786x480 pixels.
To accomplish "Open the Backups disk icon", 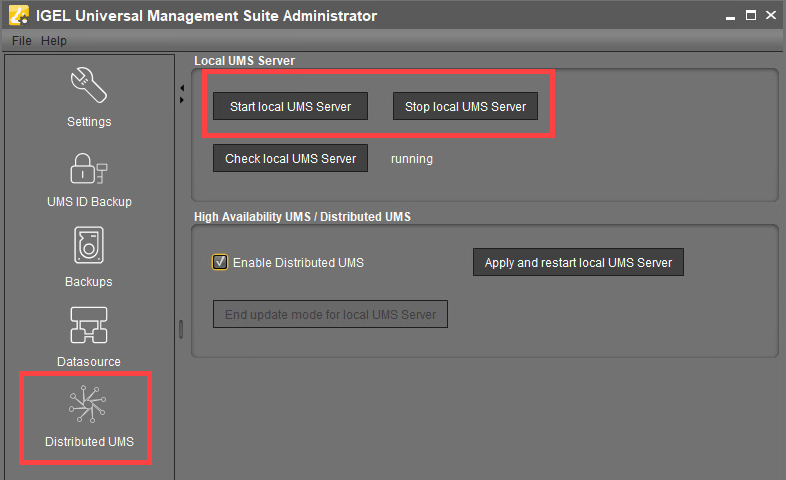I will pos(89,247).
